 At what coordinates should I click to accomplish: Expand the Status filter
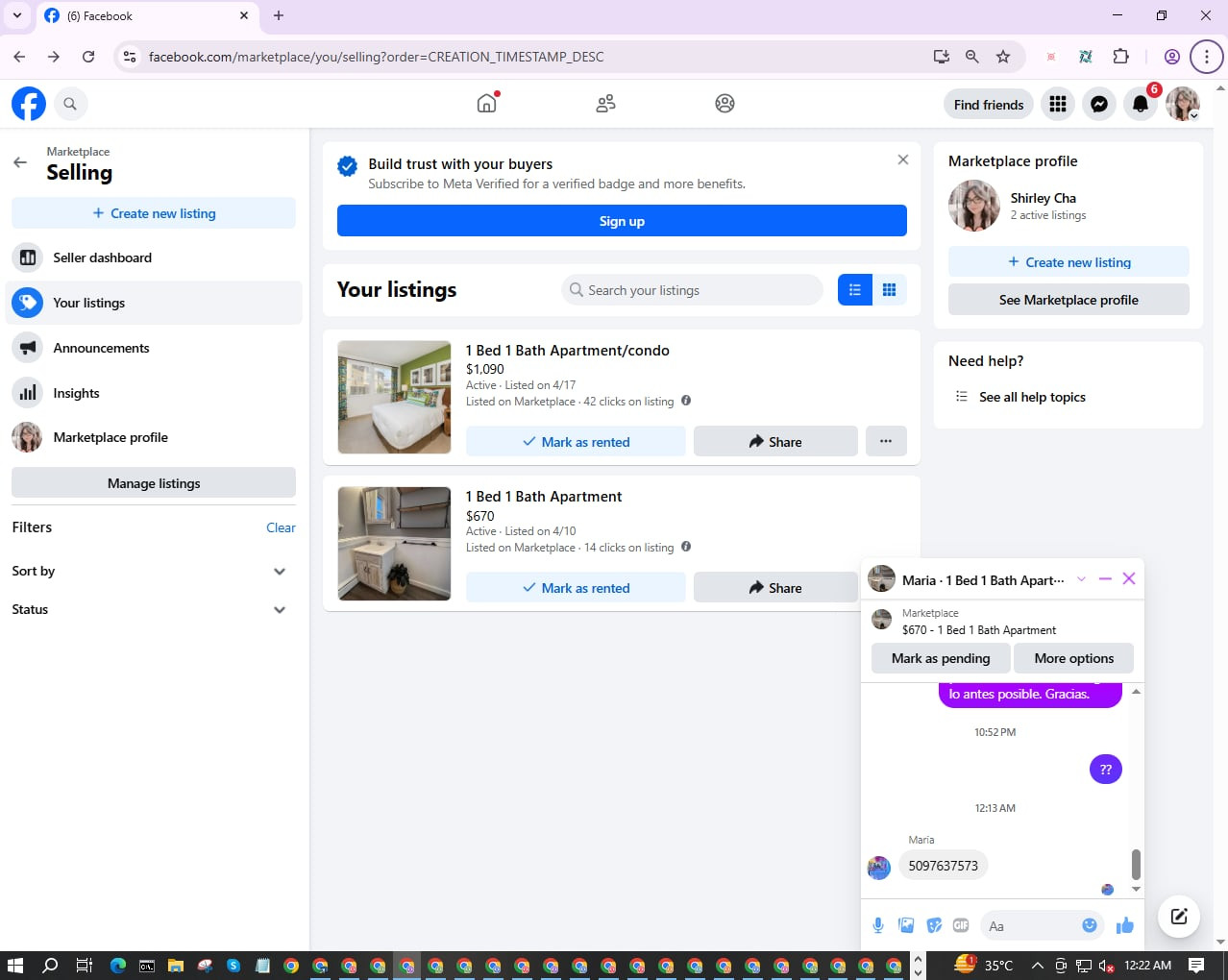tap(154, 609)
